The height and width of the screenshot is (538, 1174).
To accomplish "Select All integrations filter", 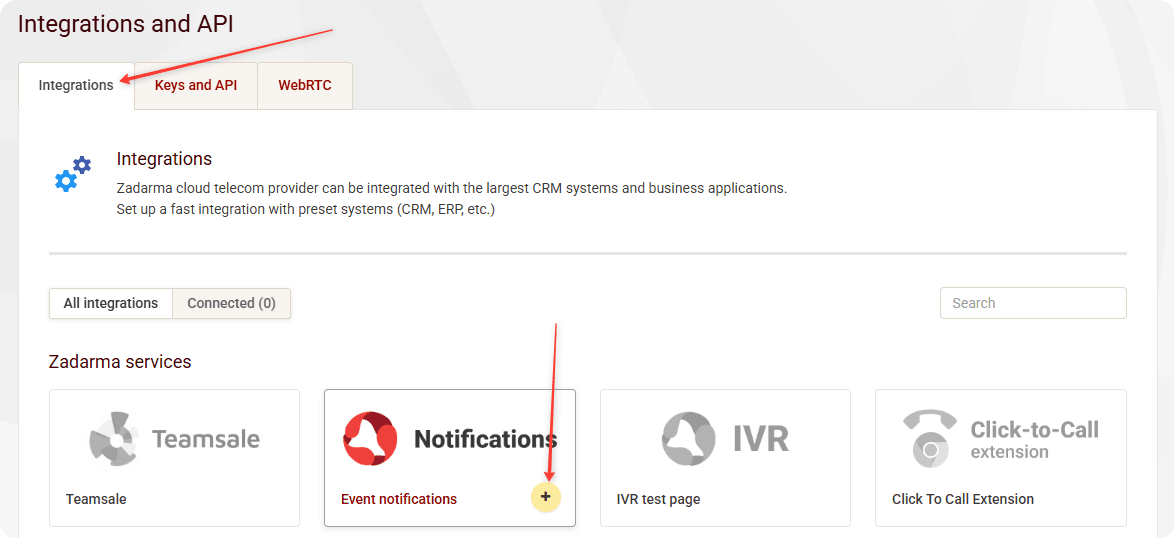I will pos(111,303).
